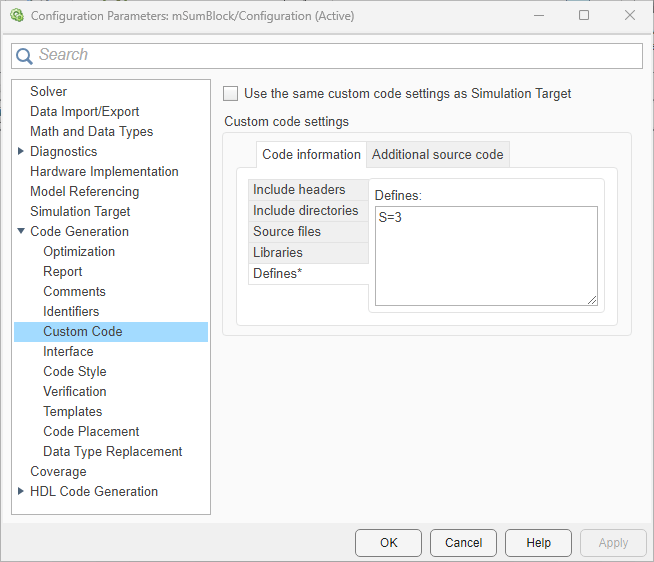
Task: Open Help for configuration parameters
Action: click(538, 543)
